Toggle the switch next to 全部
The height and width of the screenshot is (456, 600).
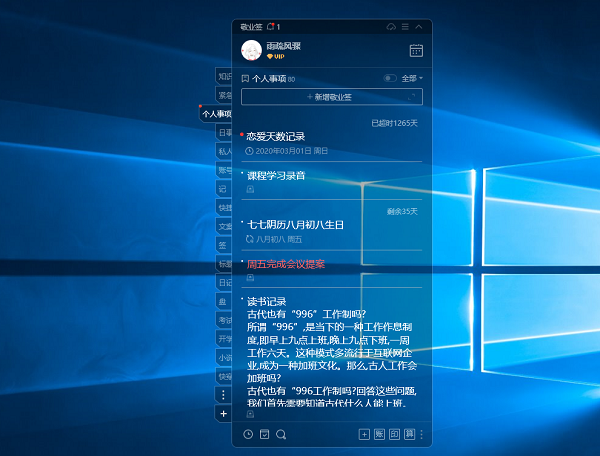(x=390, y=78)
